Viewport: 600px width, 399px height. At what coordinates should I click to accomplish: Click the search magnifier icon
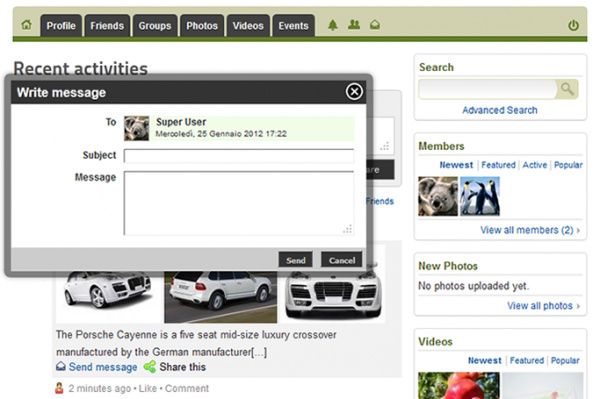[x=567, y=89]
